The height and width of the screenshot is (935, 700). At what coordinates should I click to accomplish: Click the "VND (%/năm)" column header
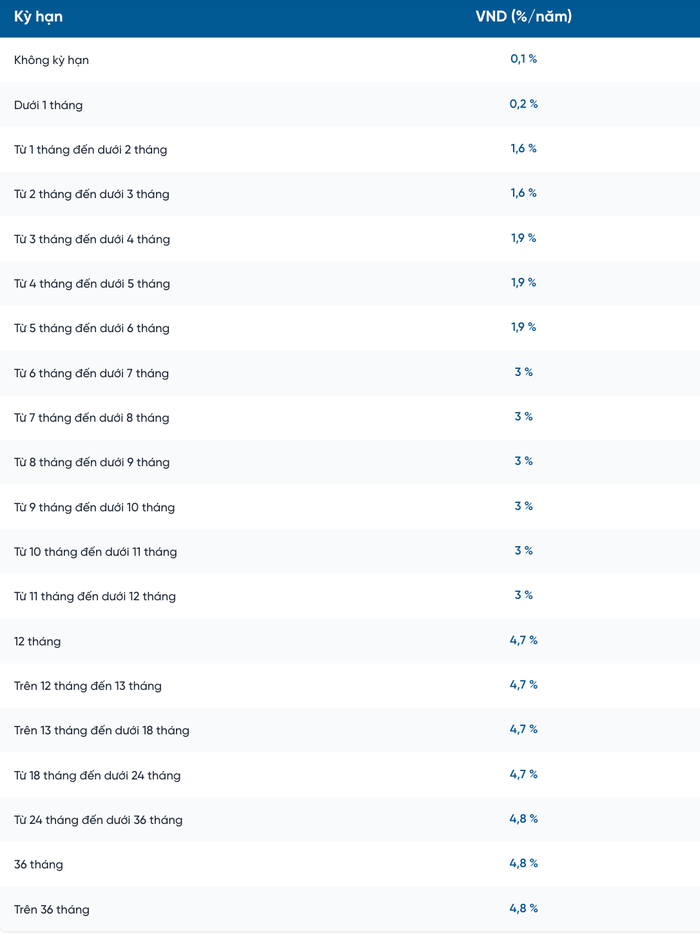coord(523,17)
